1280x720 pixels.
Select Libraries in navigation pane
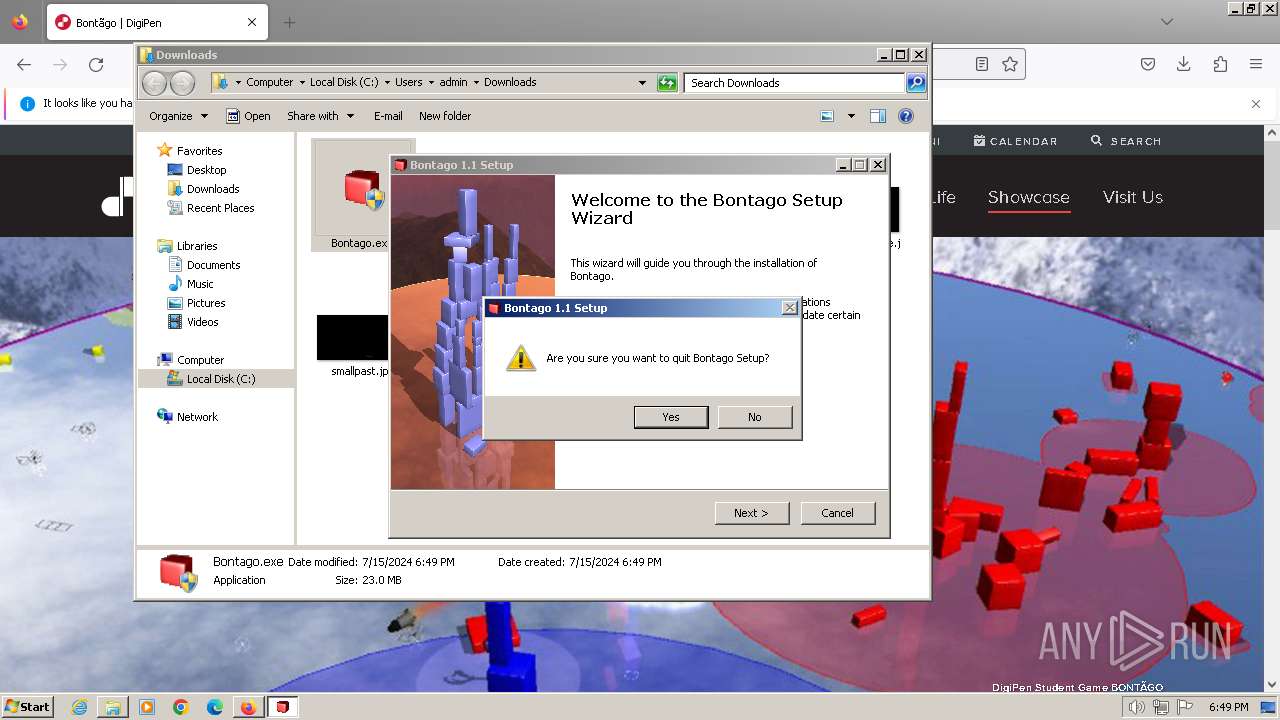(x=197, y=246)
